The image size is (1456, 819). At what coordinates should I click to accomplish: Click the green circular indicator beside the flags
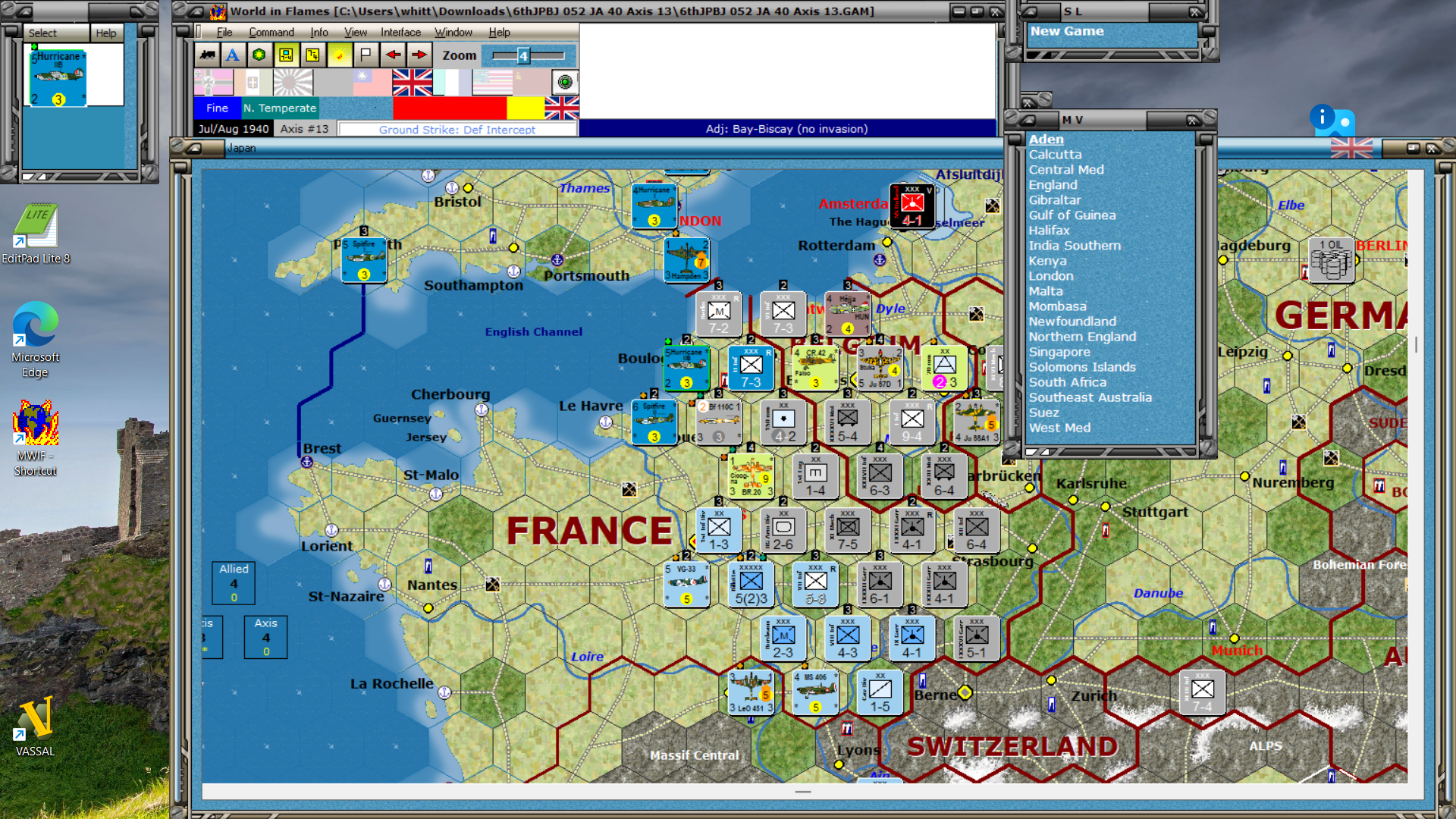coord(564,82)
